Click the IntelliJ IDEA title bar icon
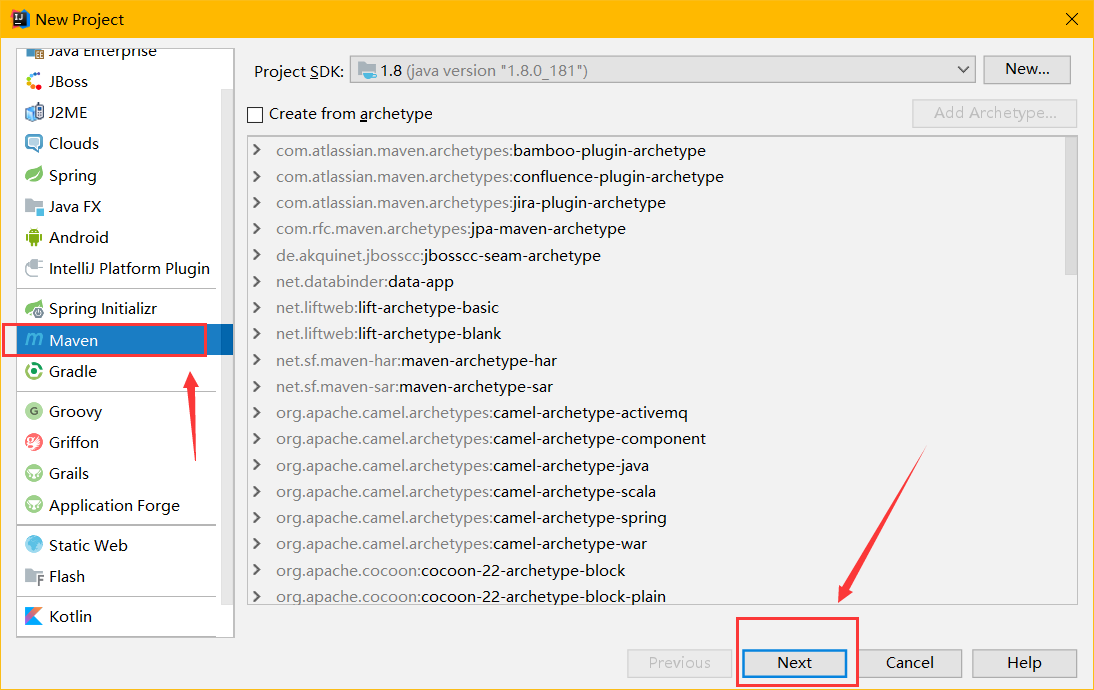This screenshot has width=1094, height=690. tap(20, 19)
